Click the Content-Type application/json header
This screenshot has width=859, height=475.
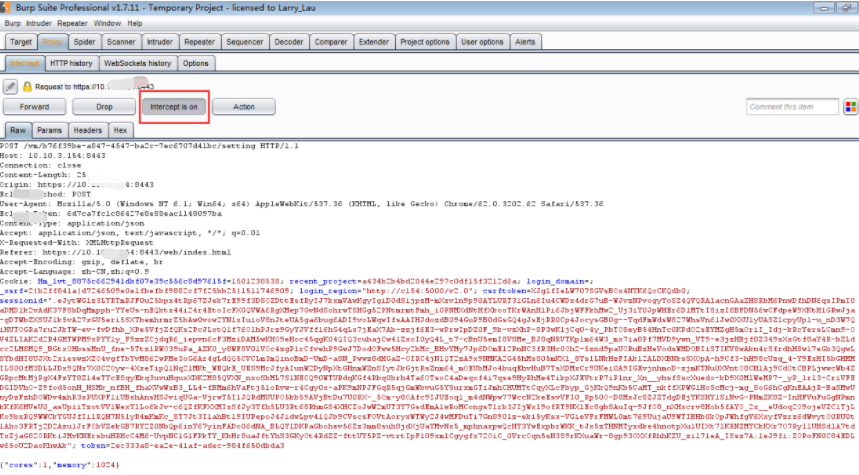pos(72,224)
